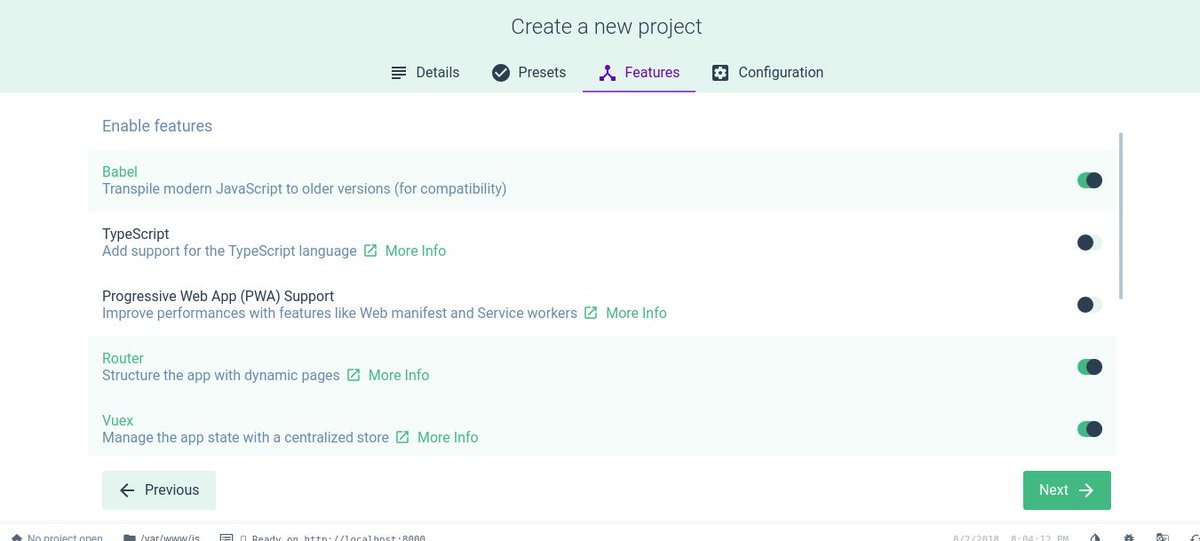Select the Features tab
Viewport: 1200px width, 541px height.
(639, 72)
